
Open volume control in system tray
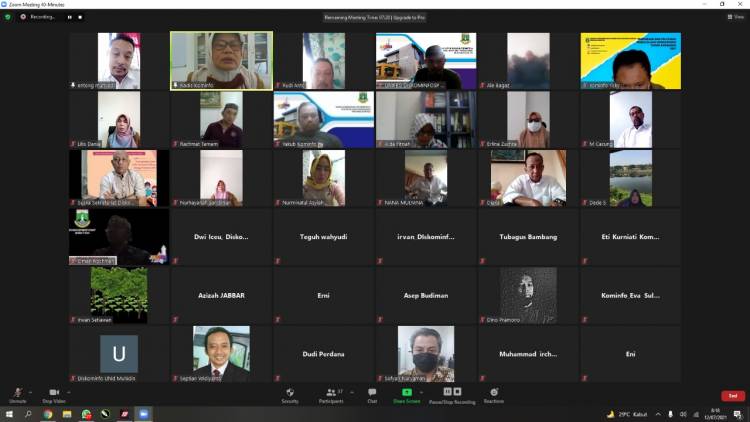683,414
